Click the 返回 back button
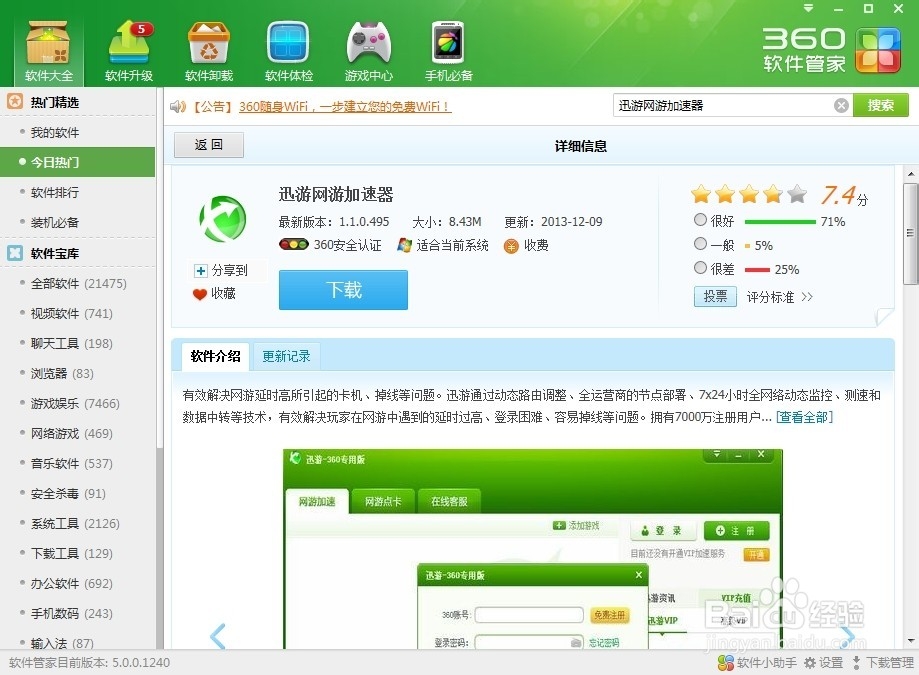This screenshot has height=675, width=919. tap(209, 145)
